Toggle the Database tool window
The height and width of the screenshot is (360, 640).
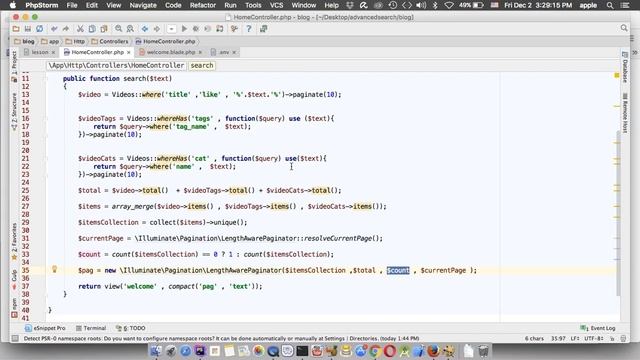pos(625,67)
